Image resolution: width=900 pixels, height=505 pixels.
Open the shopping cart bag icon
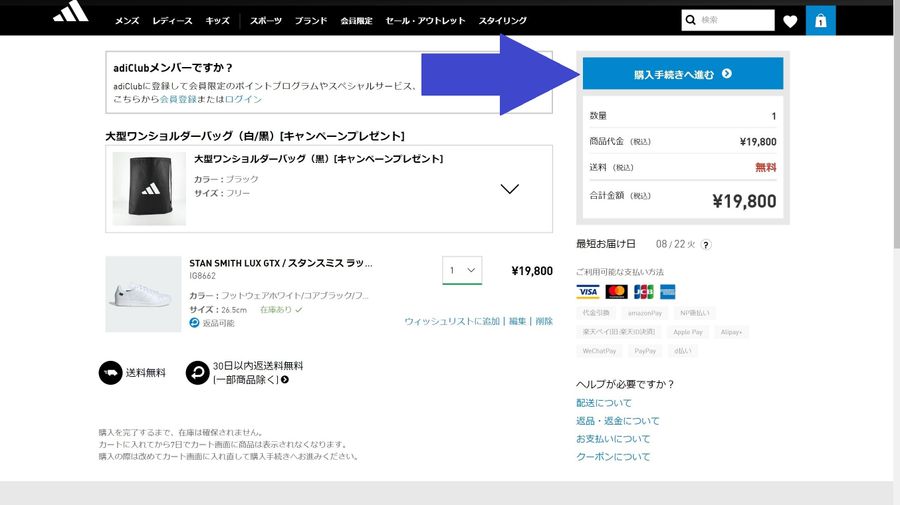[x=821, y=21]
